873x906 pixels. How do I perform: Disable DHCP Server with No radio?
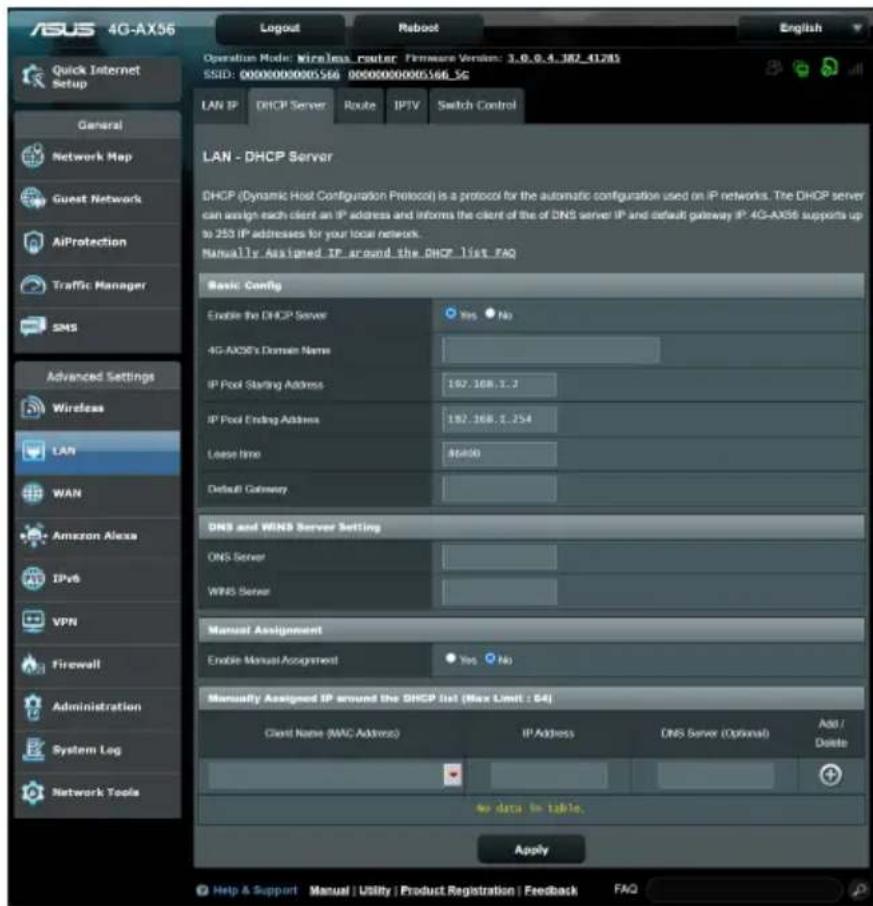click(x=490, y=313)
